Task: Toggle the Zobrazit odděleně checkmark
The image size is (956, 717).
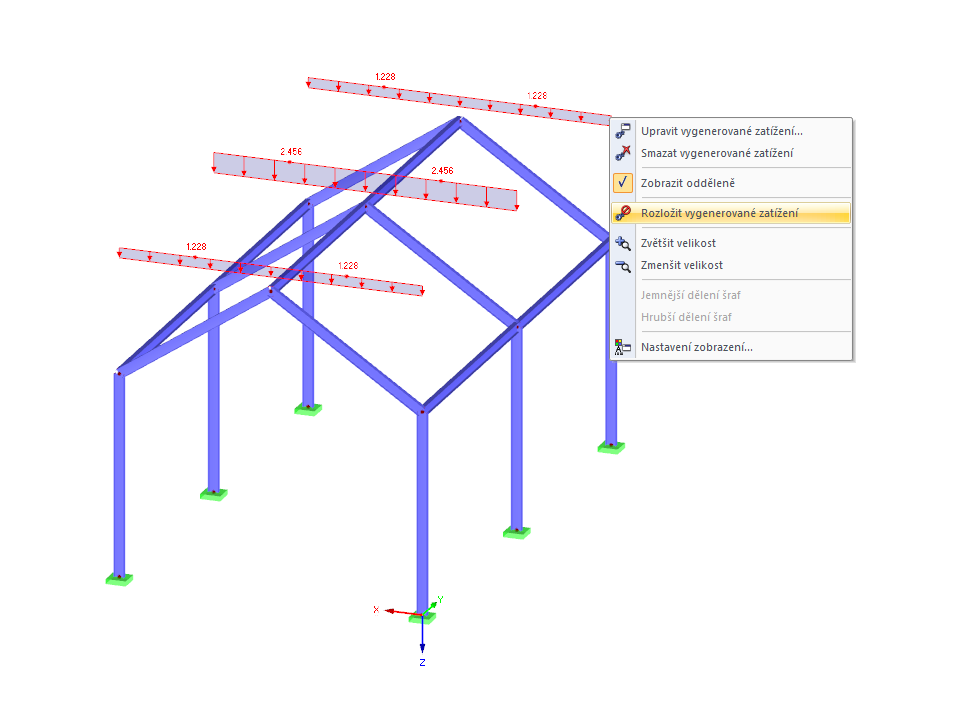Action: tap(622, 182)
